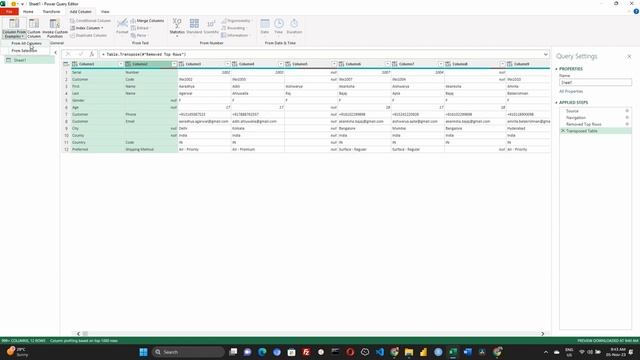Open the File tab
Screen dimensions: 640x360
(x=9, y=11)
